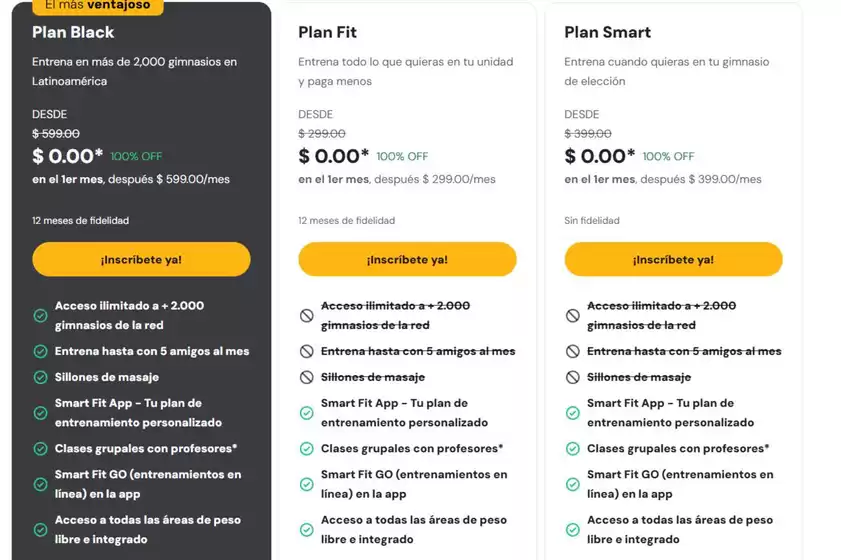Click Plan Fit ¡Inscríbete ya! button
841x560 pixels.
407,259
